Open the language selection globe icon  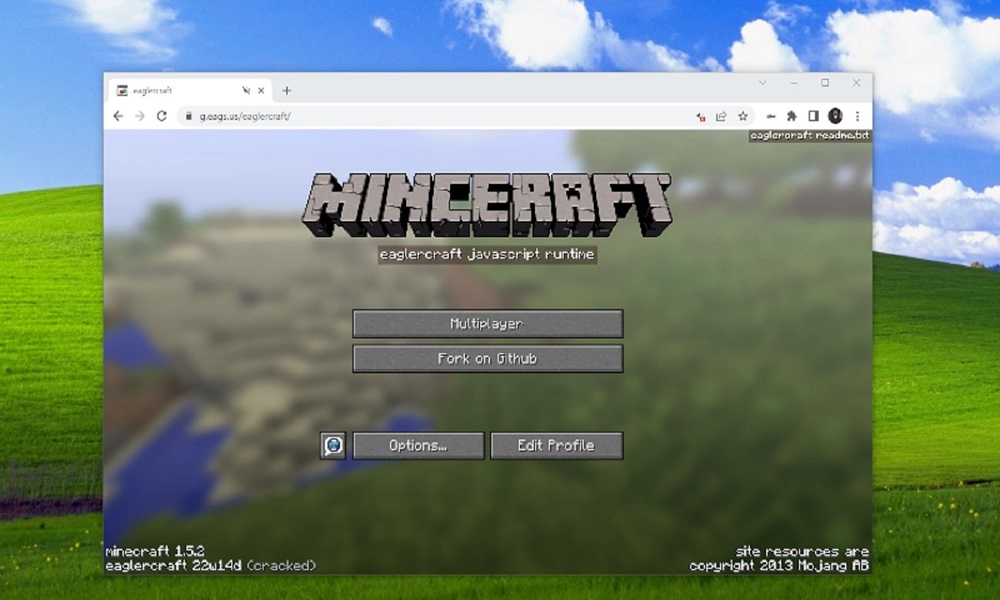click(x=333, y=445)
